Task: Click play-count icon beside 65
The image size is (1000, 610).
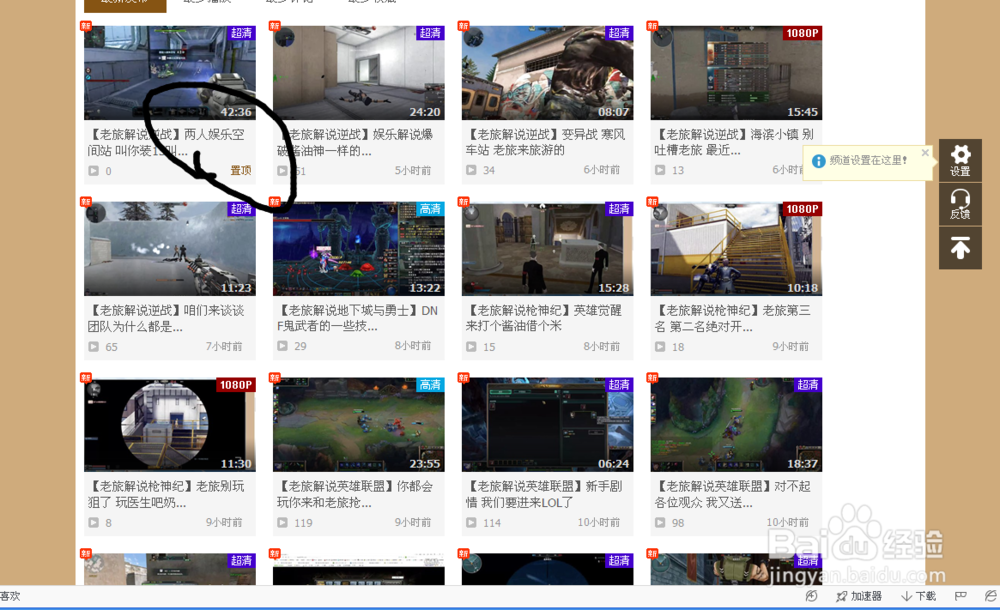Action: pos(94,346)
